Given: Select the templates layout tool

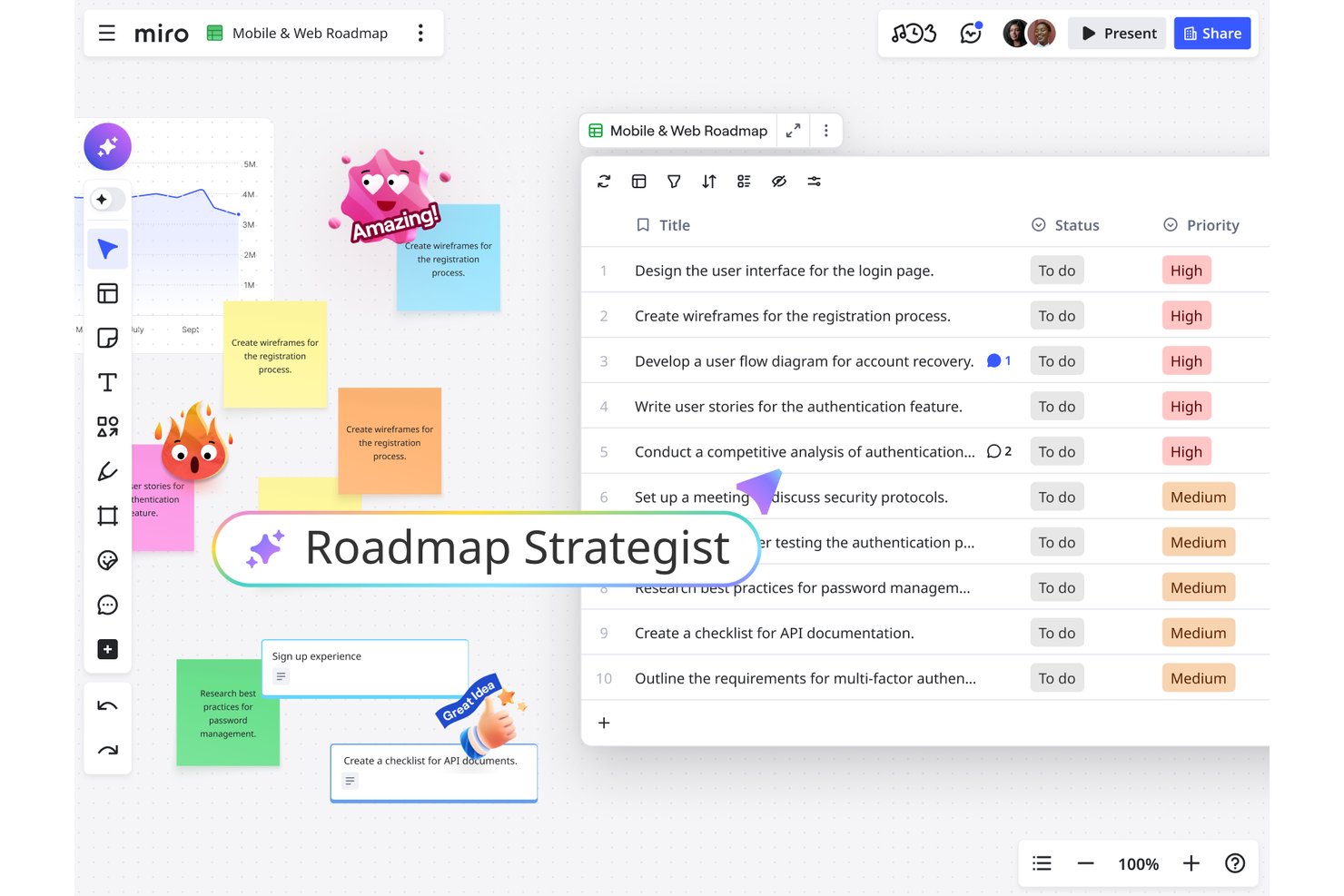Looking at the screenshot, I should pyautogui.click(x=108, y=293).
